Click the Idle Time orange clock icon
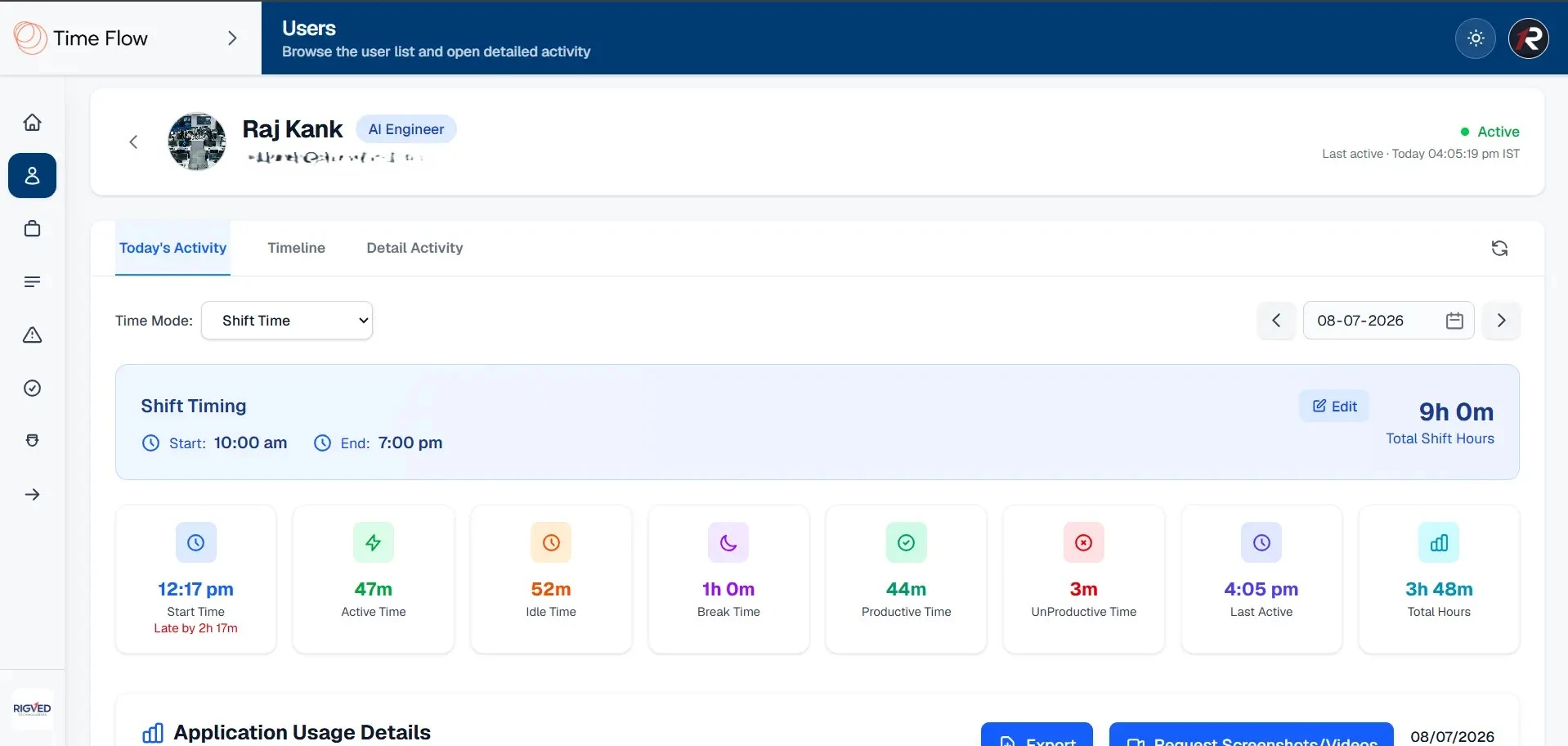This screenshot has width=1568, height=746. (551, 542)
